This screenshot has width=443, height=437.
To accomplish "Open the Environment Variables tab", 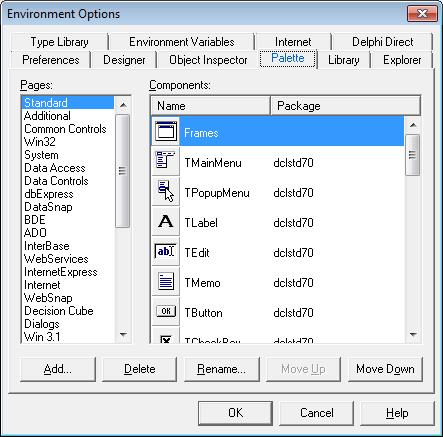I will click(182, 42).
